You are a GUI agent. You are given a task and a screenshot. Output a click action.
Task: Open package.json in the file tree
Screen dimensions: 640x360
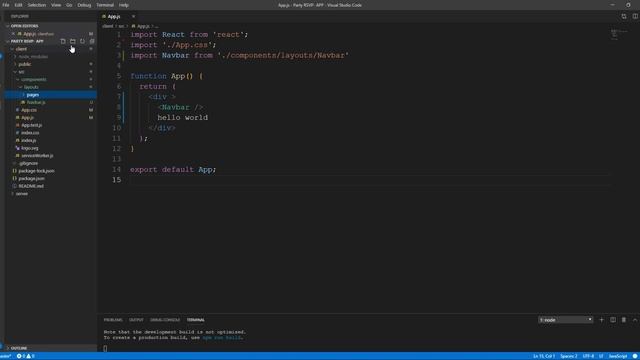tap(31, 179)
